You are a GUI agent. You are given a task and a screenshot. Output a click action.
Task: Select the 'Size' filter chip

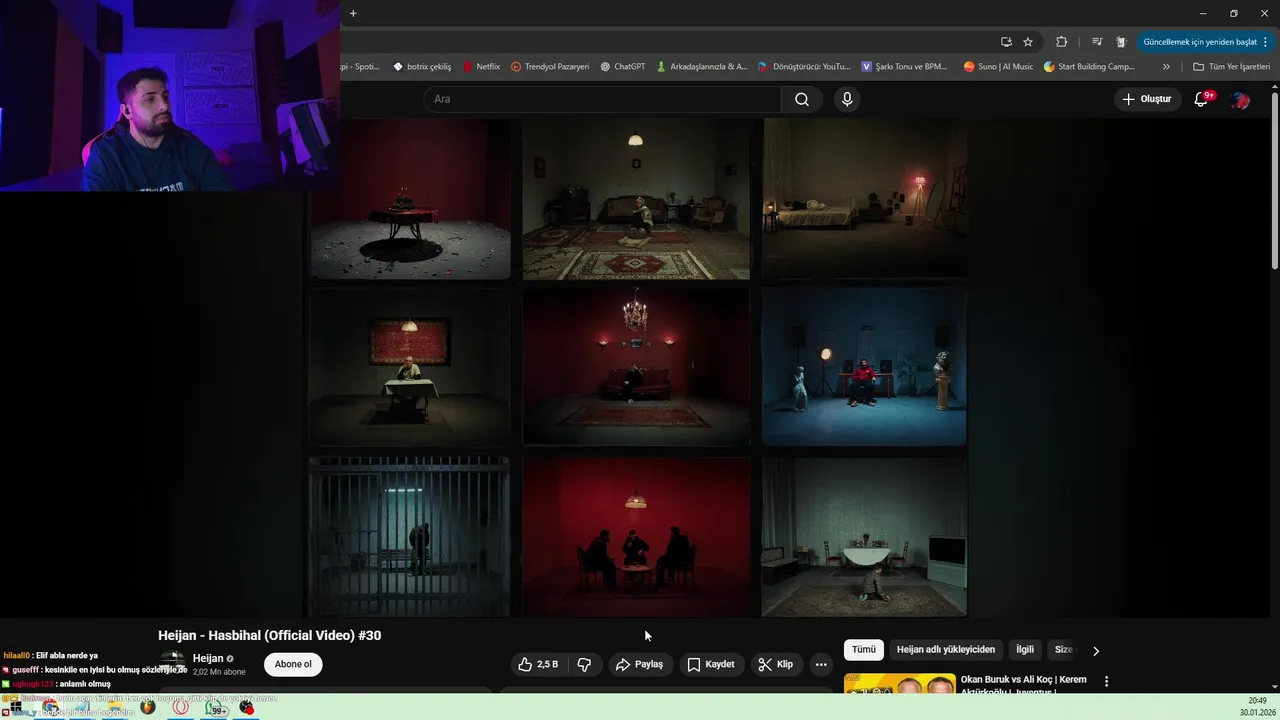(x=1063, y=649)
